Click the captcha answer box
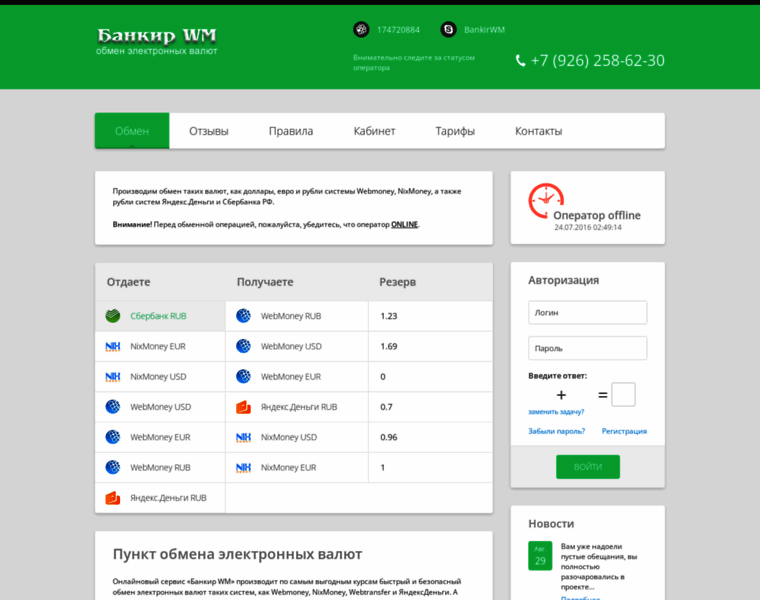Image resolution: width=760 pixels, height=600 pixels. click(623, 395)
